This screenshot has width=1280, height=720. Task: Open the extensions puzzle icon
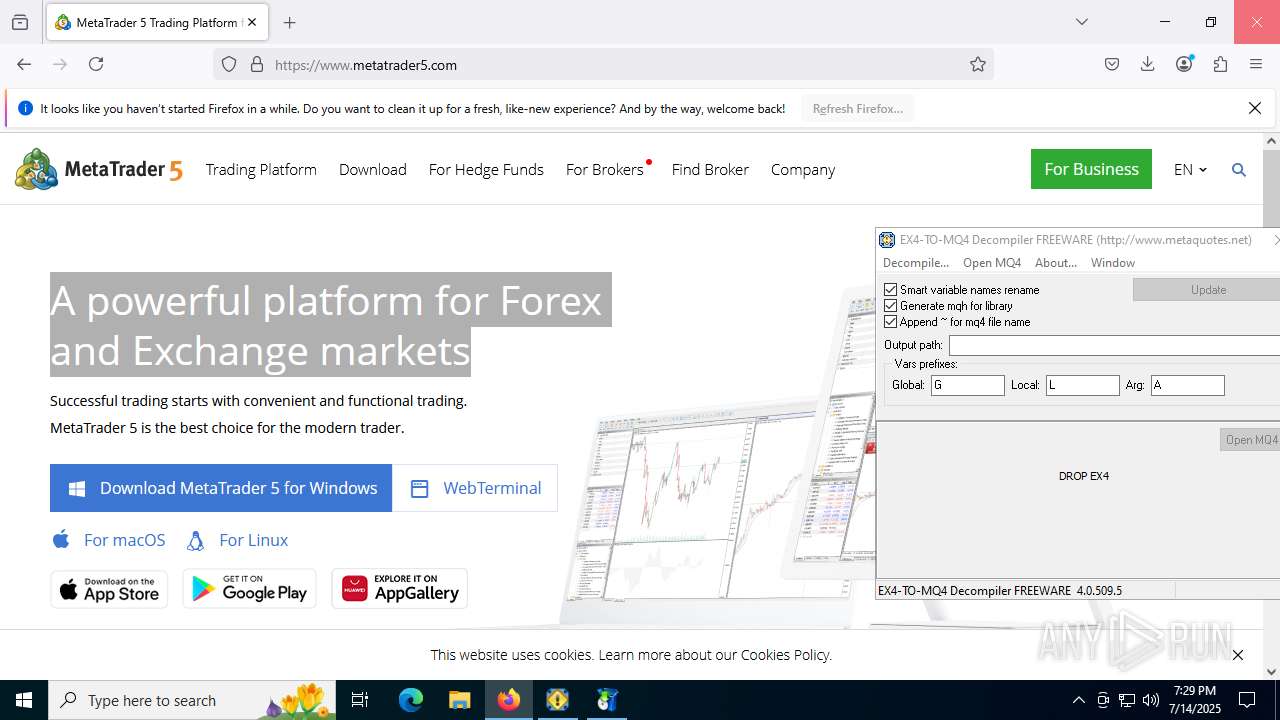coord(1220,64)
